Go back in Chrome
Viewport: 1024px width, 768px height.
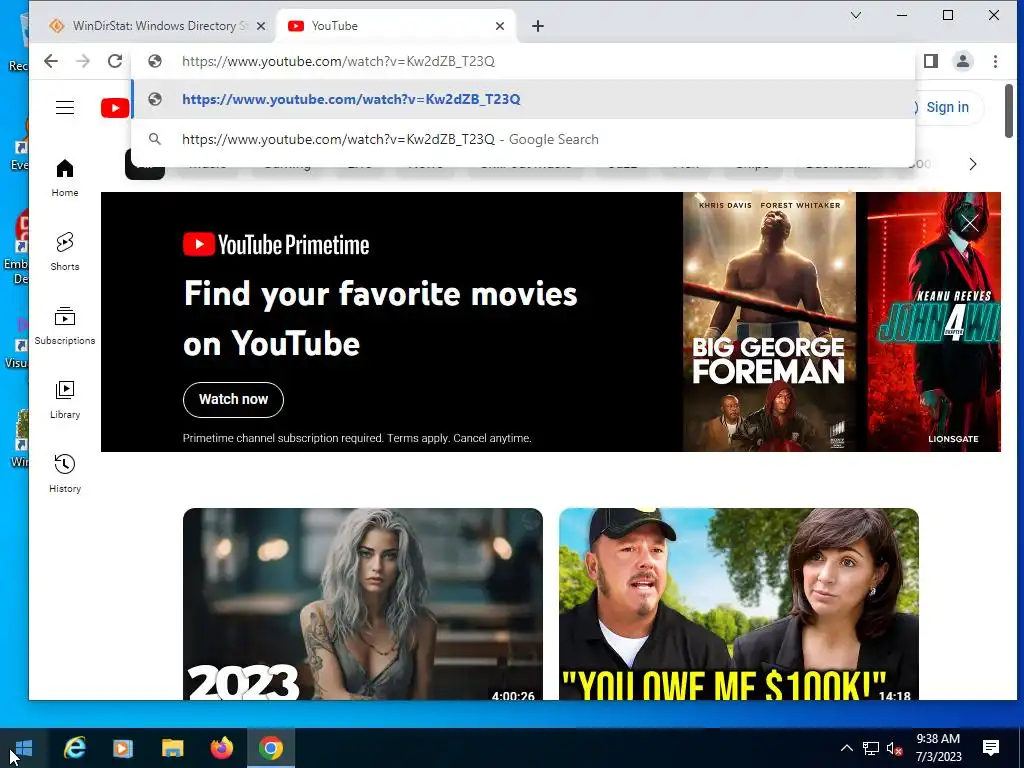pyautogui.click(x=51, y=61)
